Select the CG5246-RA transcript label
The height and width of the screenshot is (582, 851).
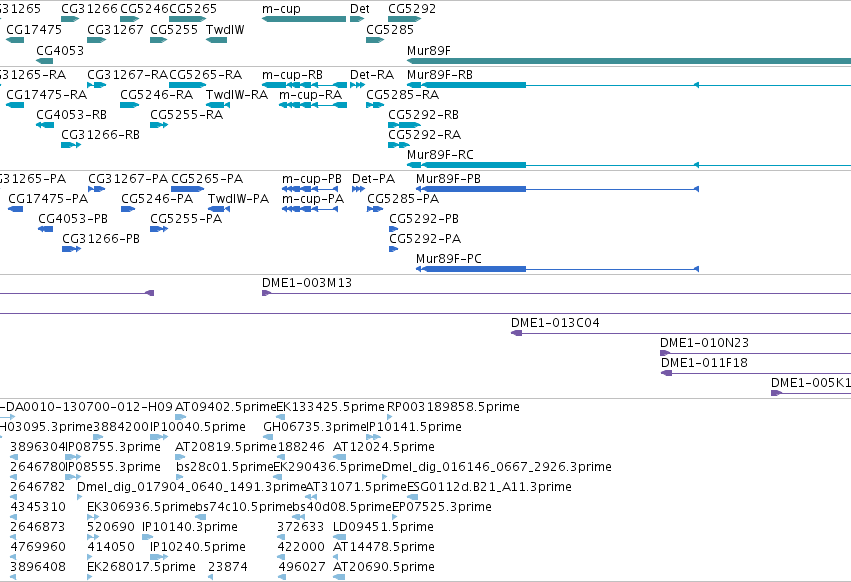[156, 94]
